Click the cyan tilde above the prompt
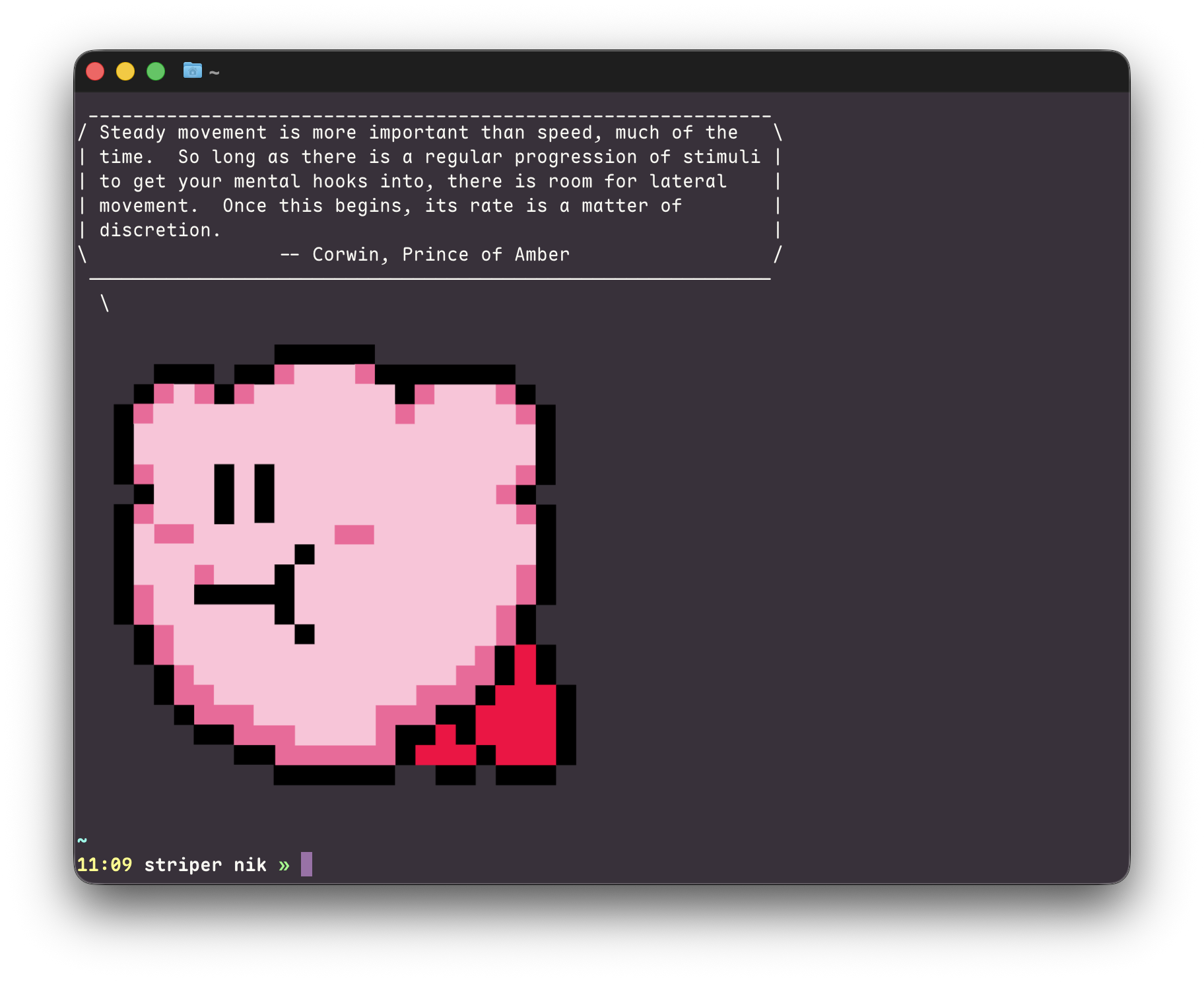Screen dimensions: 1204x982 [x=83, y=840]
